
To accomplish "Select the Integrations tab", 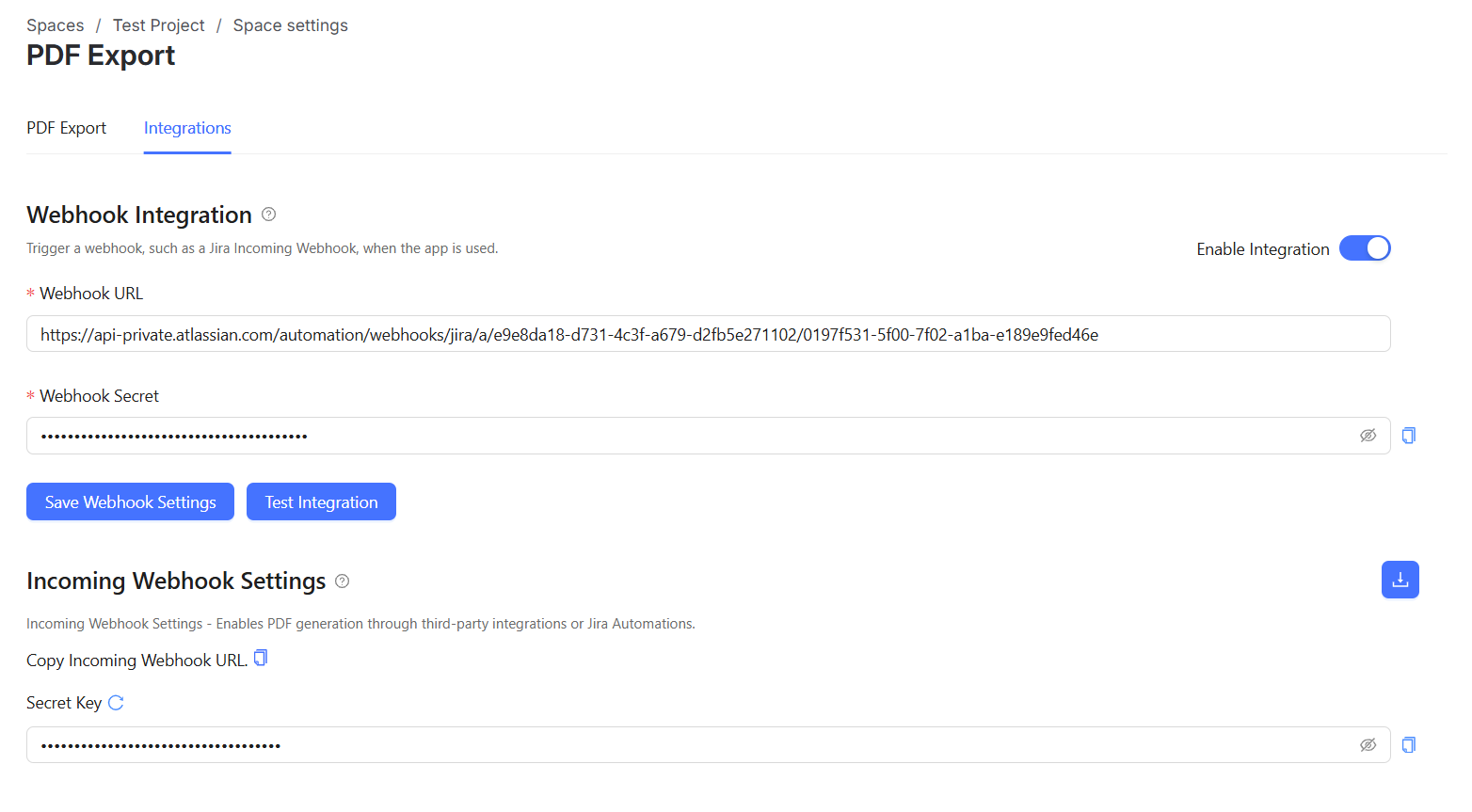I will (x=187, y=128).
